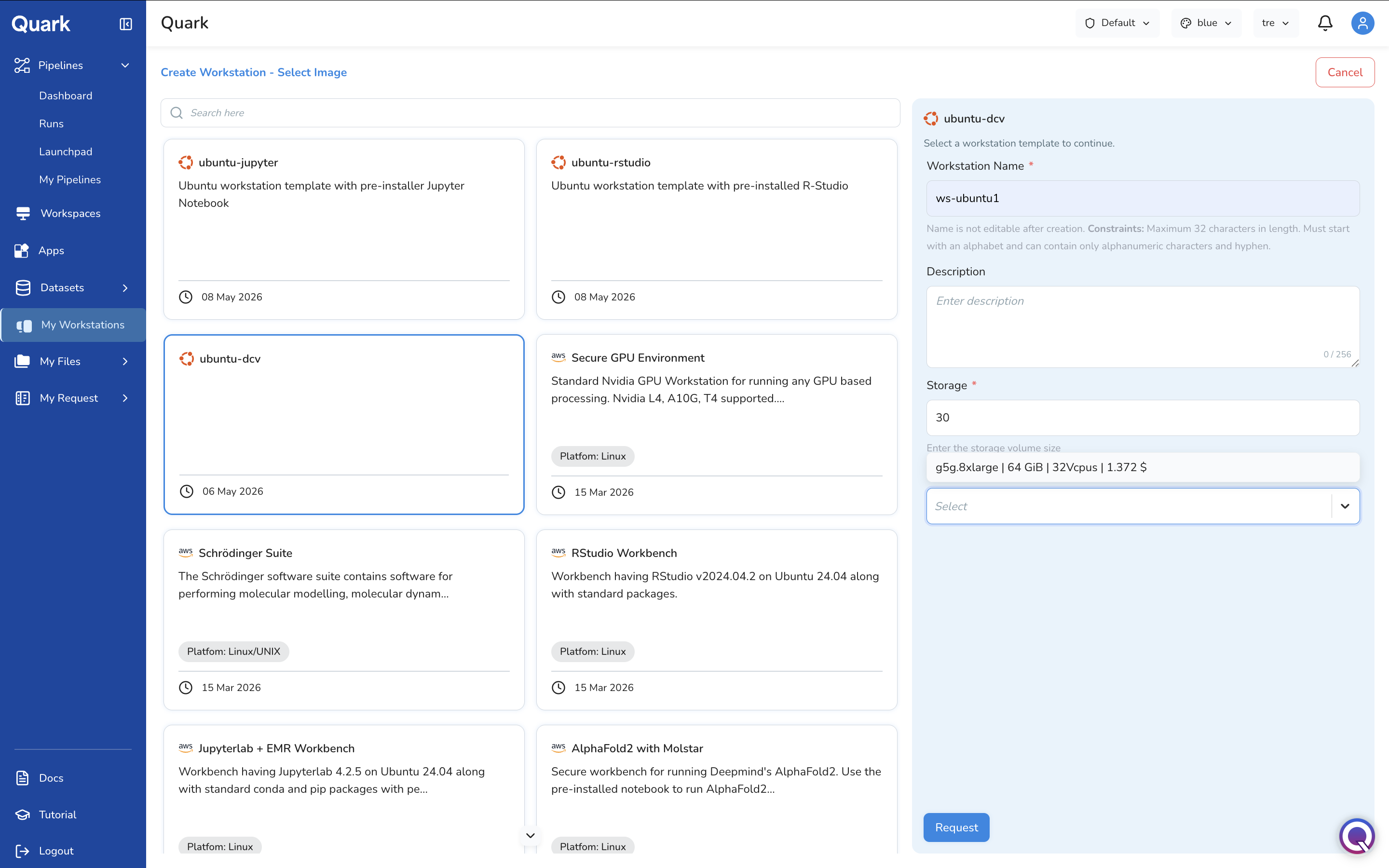Click Platfom: Linux/UNIX tag
1389x868 pixels.
[x=233, y=651]
